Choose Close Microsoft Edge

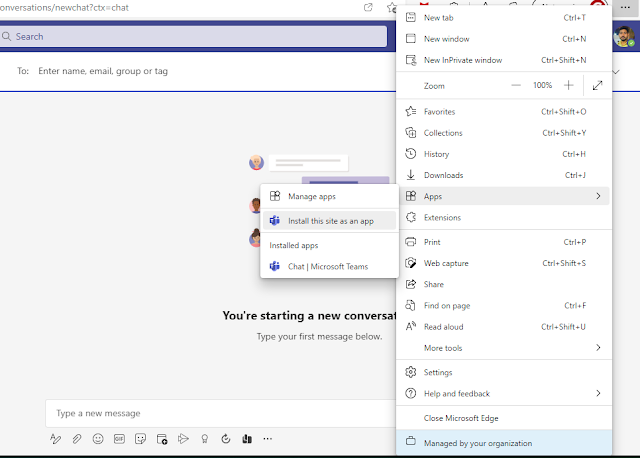(x=504, y=418)
